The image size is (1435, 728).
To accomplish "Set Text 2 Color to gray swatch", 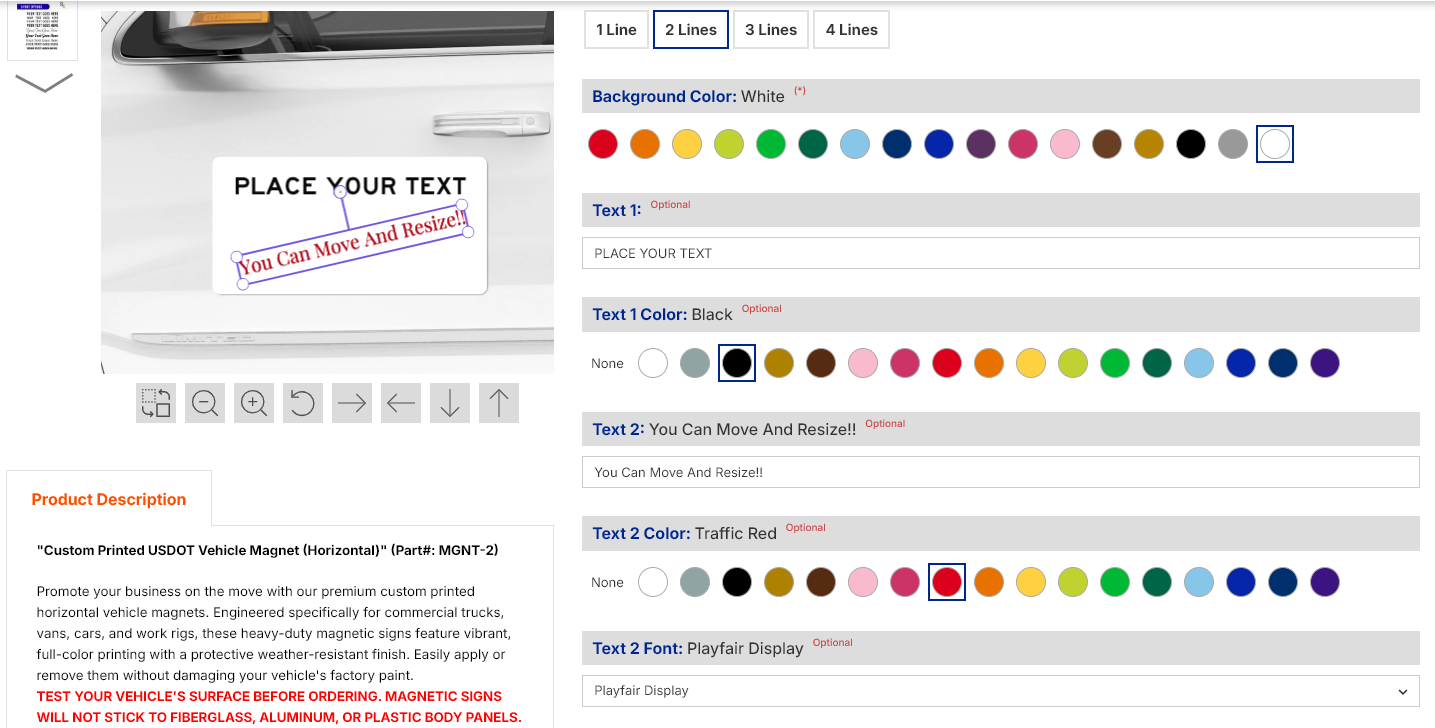I will 695,582.
